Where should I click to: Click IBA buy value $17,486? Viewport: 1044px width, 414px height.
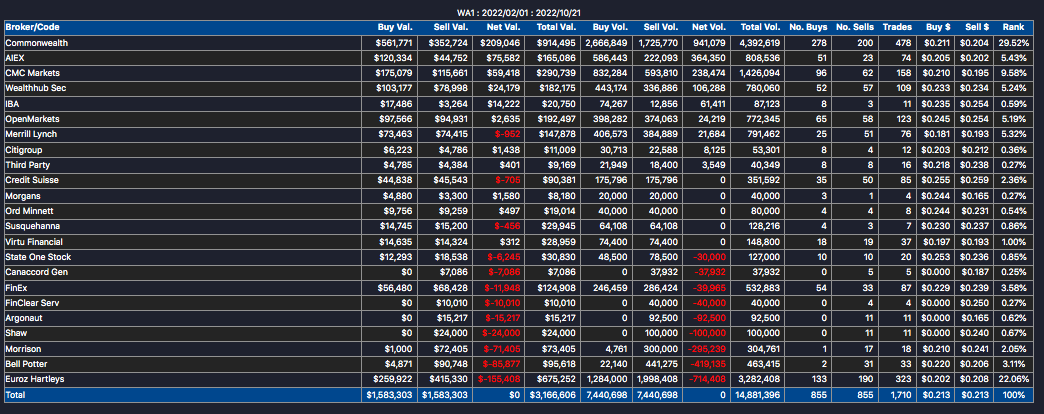(x=397, y=104)
